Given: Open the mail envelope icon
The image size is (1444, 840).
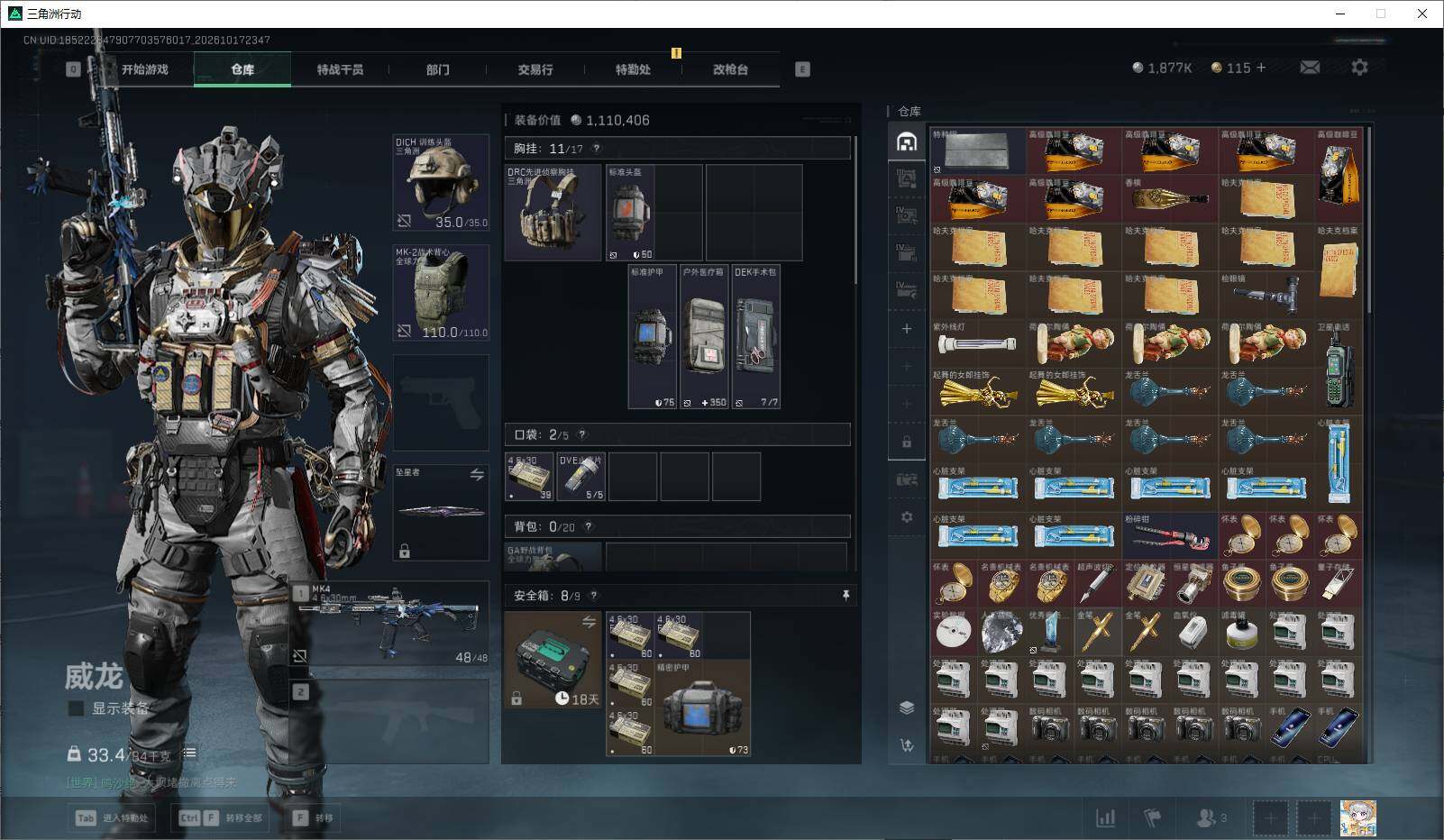Looking at the screenshot, I should tap(1310, 68).
